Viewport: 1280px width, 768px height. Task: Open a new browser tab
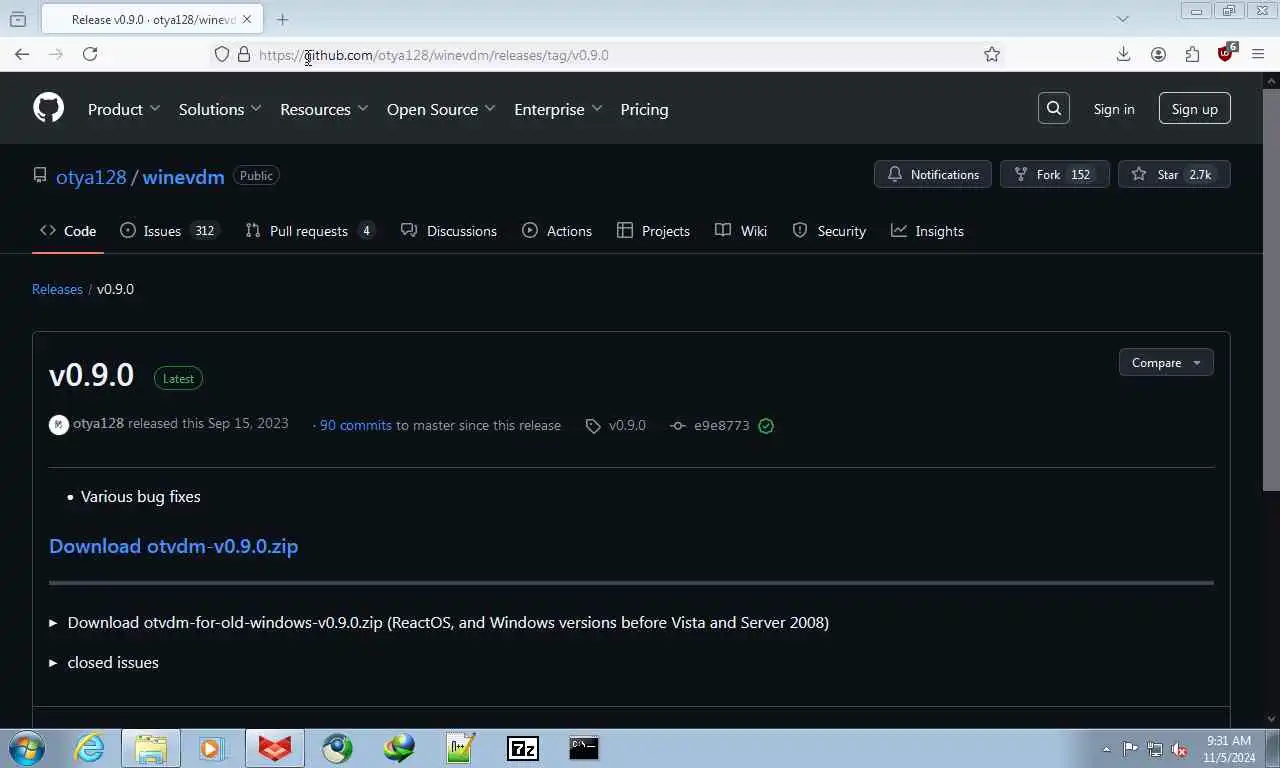282,19
